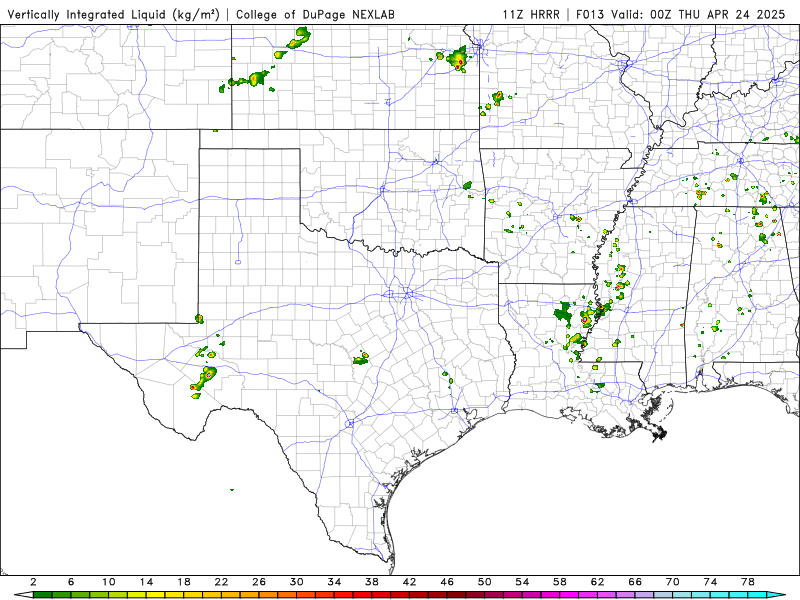The image size is (800, 600).
Task: Click the legend label '10'
Action: [109, 582]
